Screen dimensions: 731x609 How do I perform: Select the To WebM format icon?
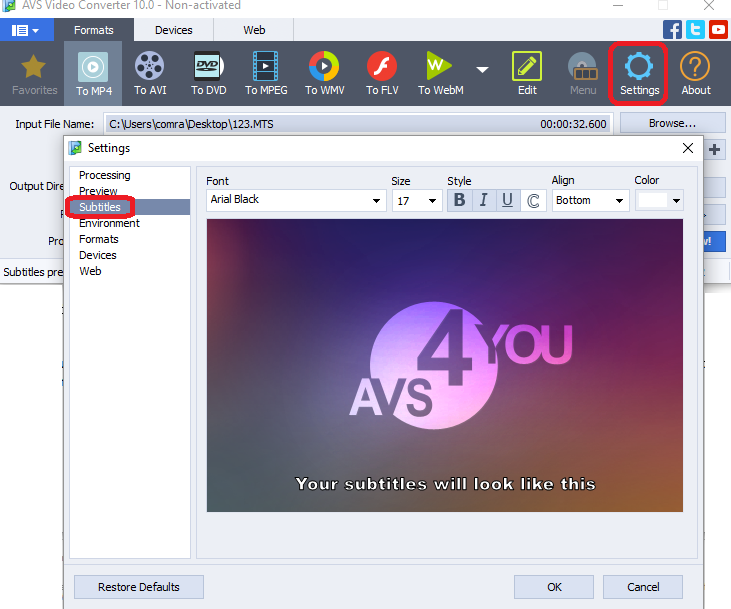click(x=440, y=74)
